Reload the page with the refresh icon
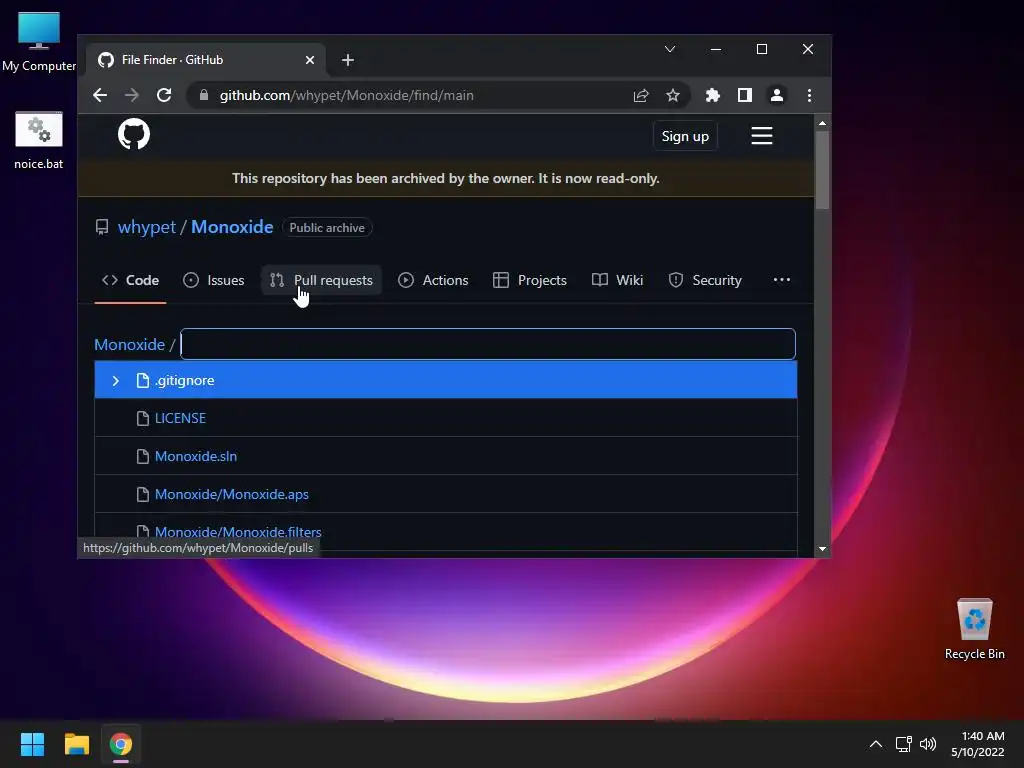This screenshot has height=768, width=1024. click(x=164, y=95)
